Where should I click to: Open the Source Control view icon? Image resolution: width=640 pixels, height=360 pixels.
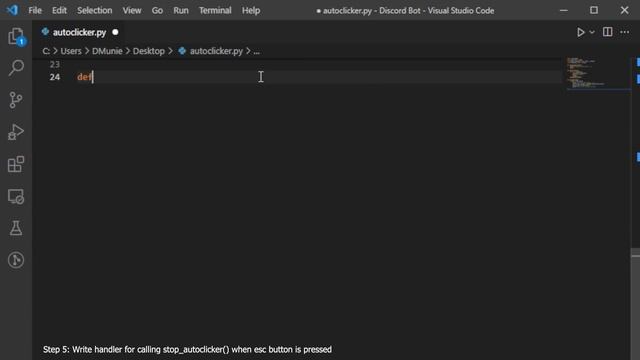[x=16, y=100]
